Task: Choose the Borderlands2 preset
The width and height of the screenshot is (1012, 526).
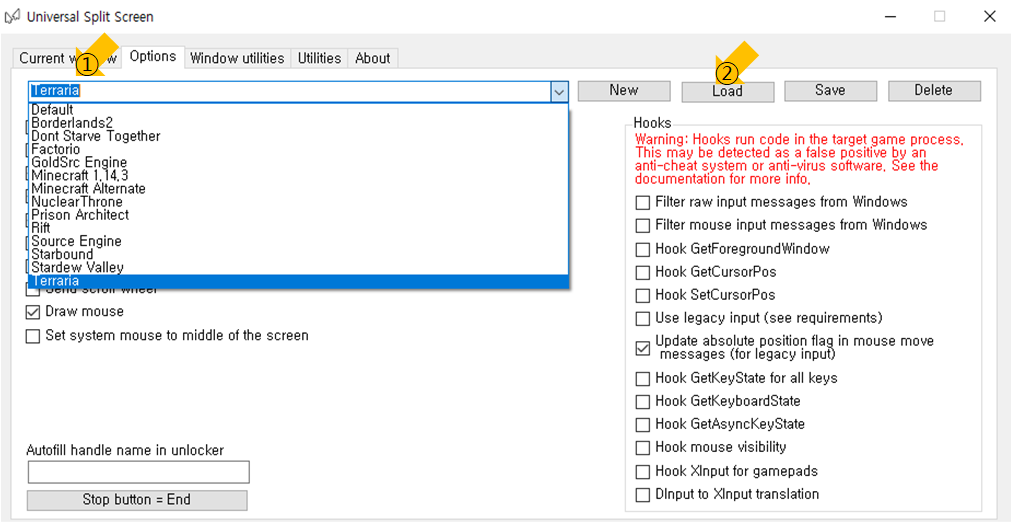Action: click(x=298, y=123)
